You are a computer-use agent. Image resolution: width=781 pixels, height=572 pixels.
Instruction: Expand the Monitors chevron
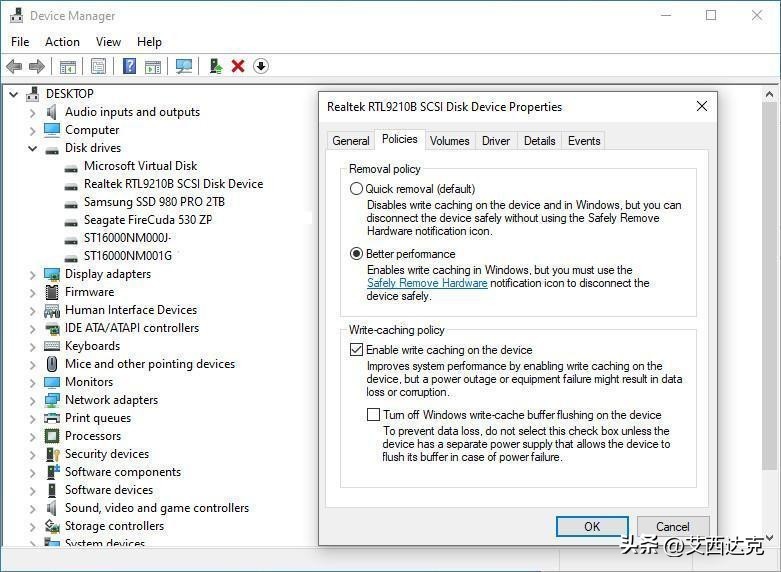(32, 383)
